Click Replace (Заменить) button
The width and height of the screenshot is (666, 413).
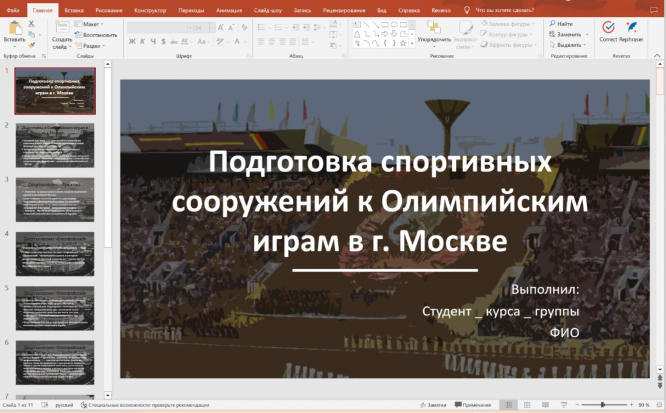(569, 34)
